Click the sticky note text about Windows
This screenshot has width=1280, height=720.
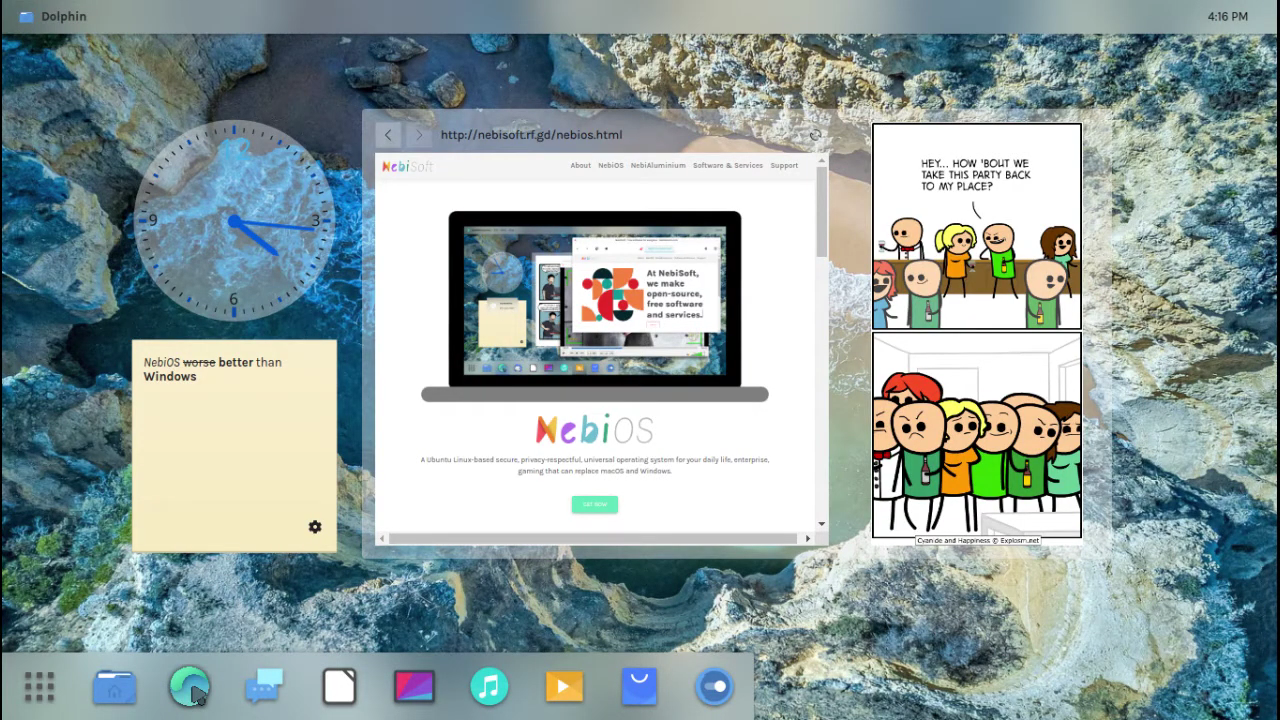click(x=213, y=369)
